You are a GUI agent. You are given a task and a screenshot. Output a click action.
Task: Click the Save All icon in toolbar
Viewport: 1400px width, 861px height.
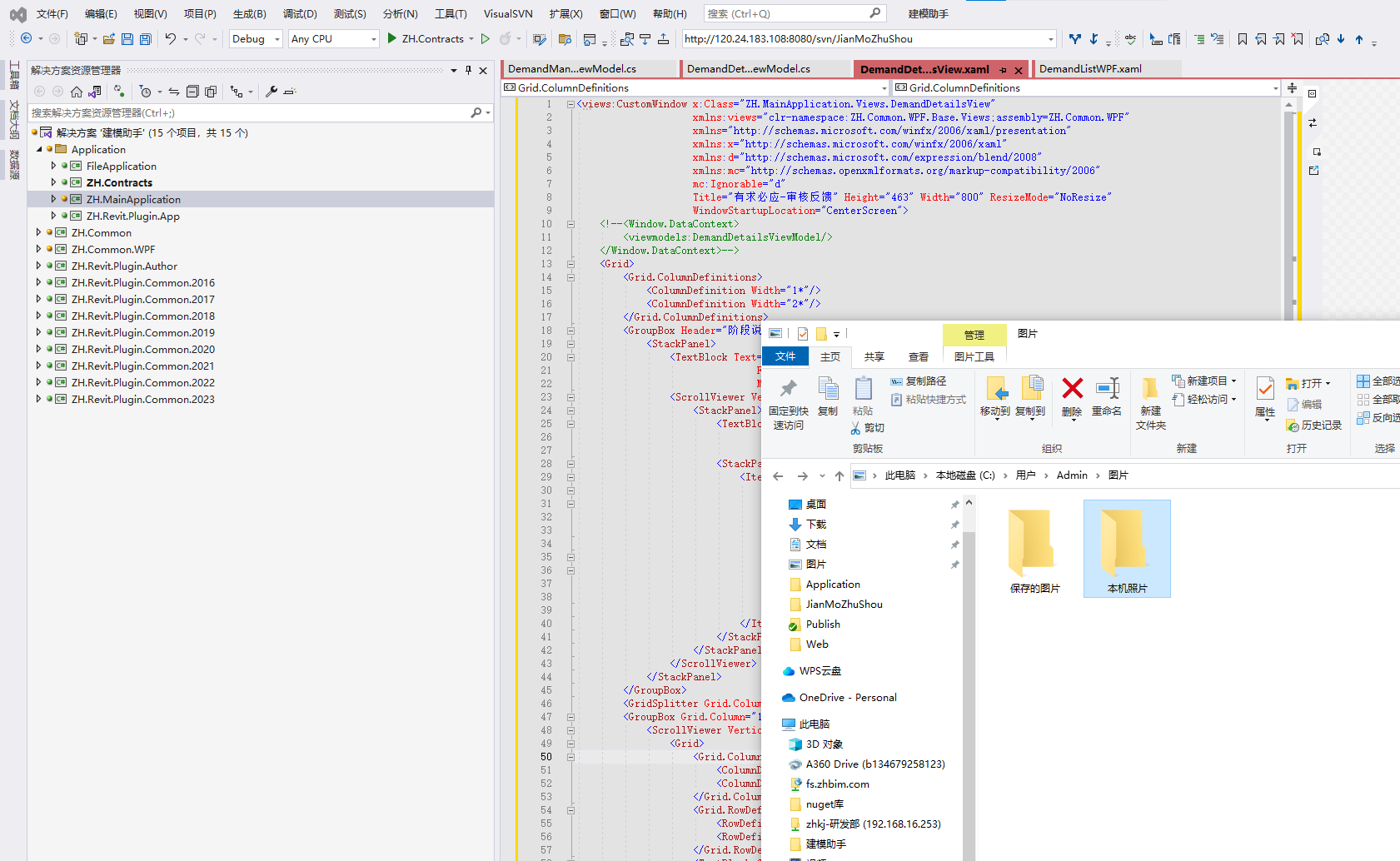146,39
